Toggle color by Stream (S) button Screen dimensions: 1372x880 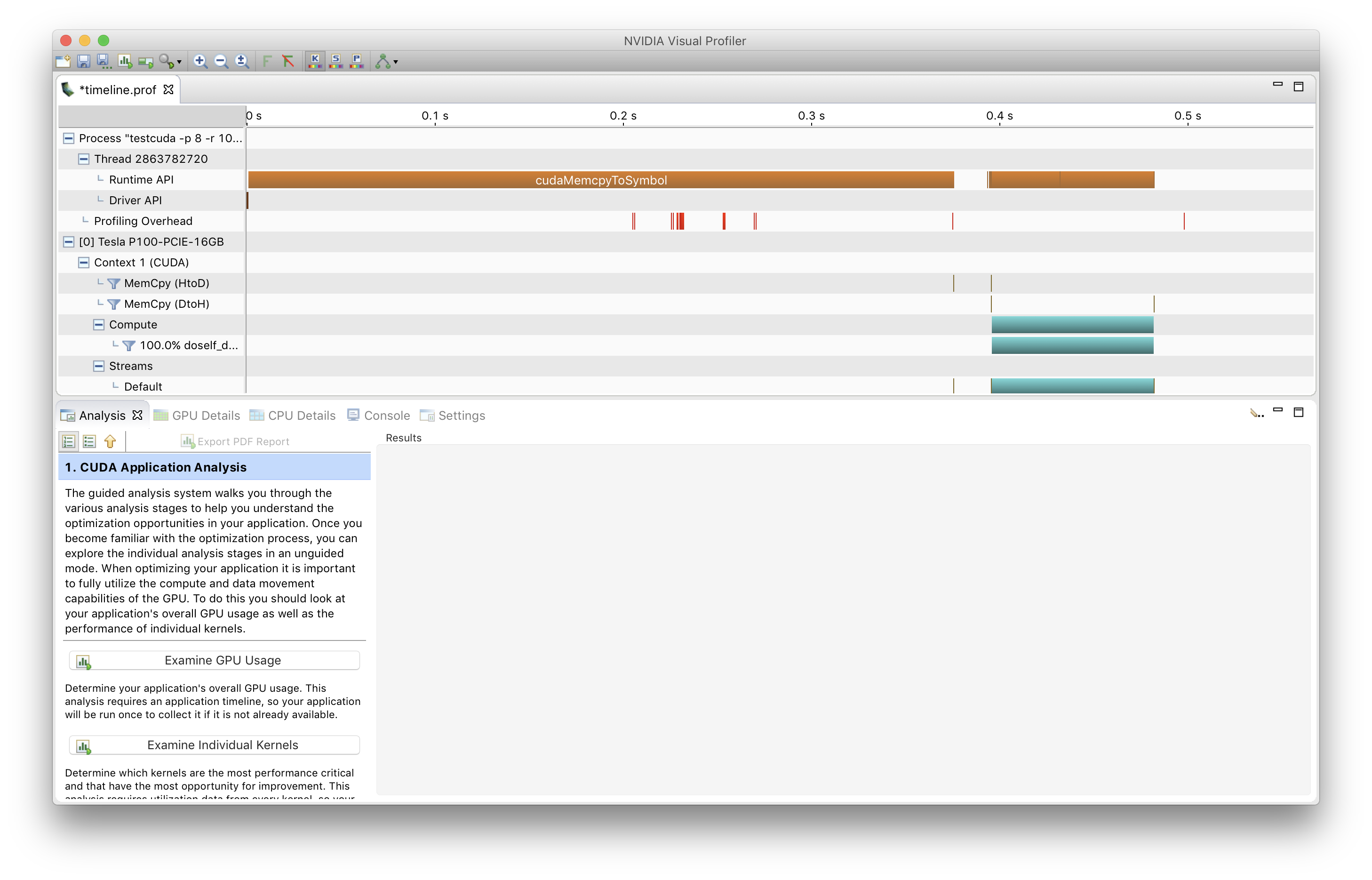(336, 61)
